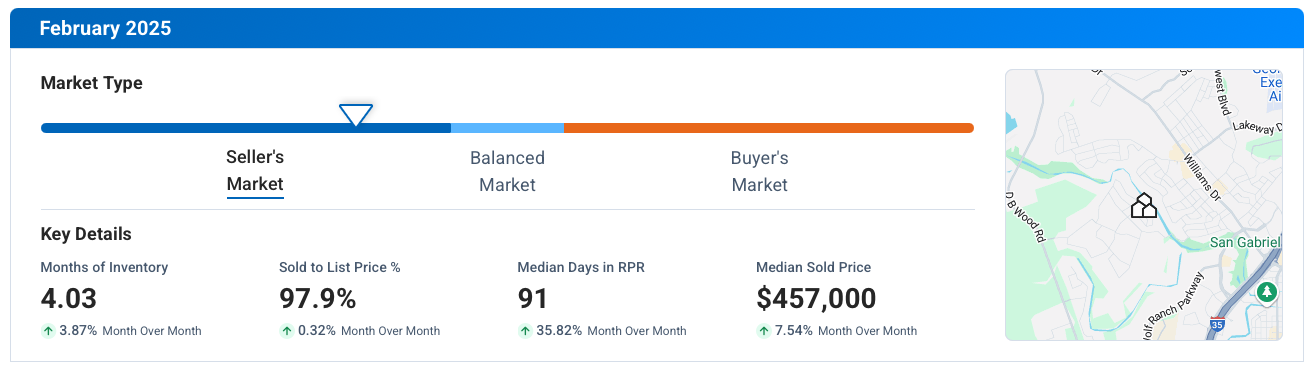
Task: Click up arrow beside 35.82% Month Over Month
Action: [x=524, y=331]
